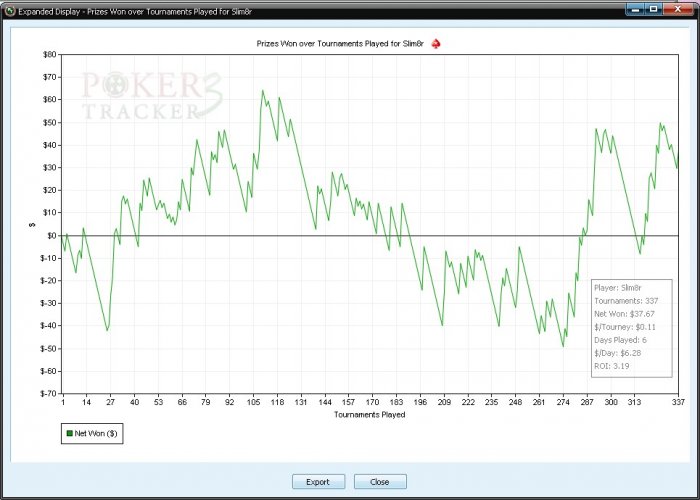Click the $ label on the vertical axis
Screen dimensions: 700x500
tap(31, 224)
